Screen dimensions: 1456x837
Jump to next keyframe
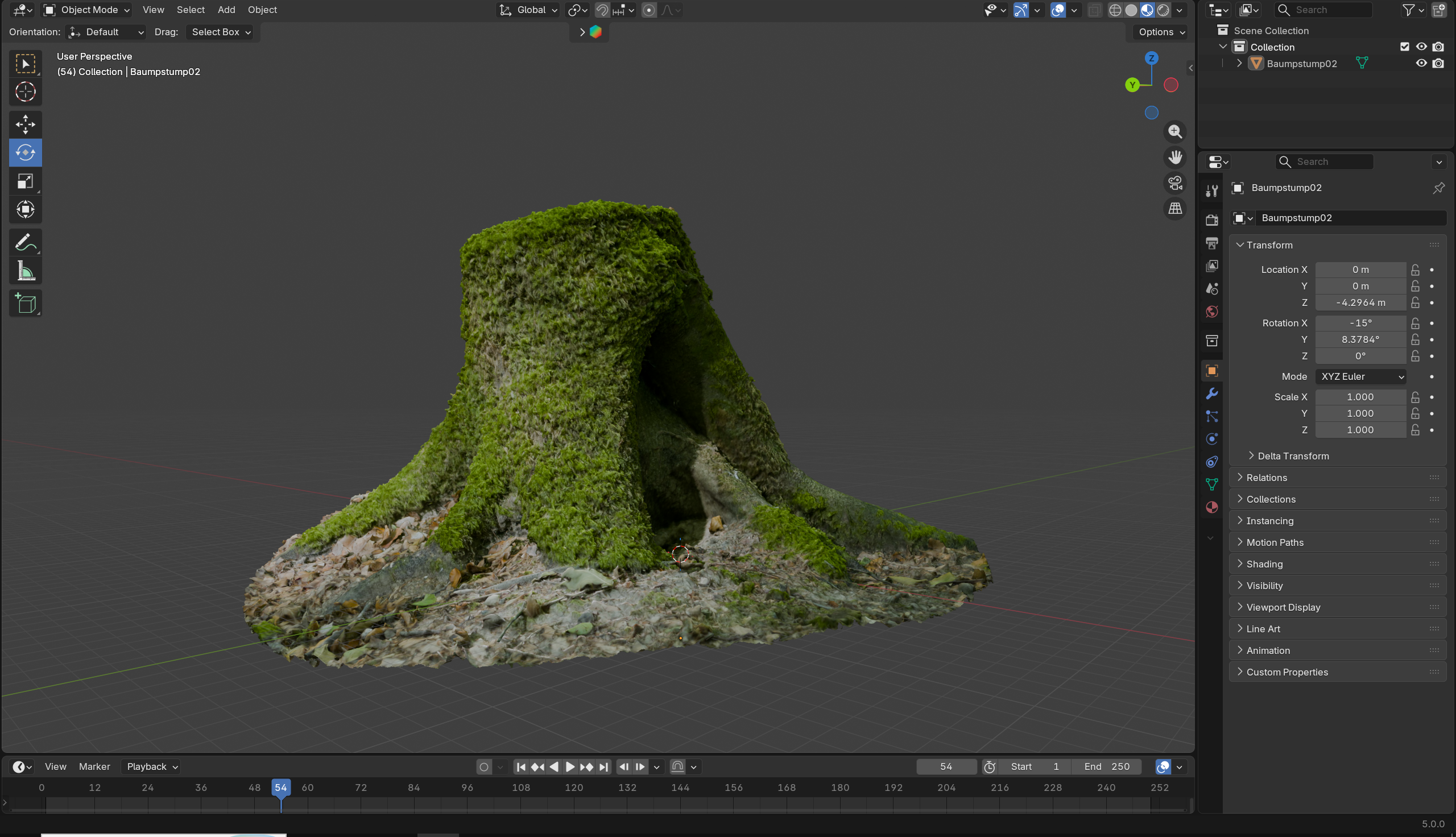click(x=586, y=767)
